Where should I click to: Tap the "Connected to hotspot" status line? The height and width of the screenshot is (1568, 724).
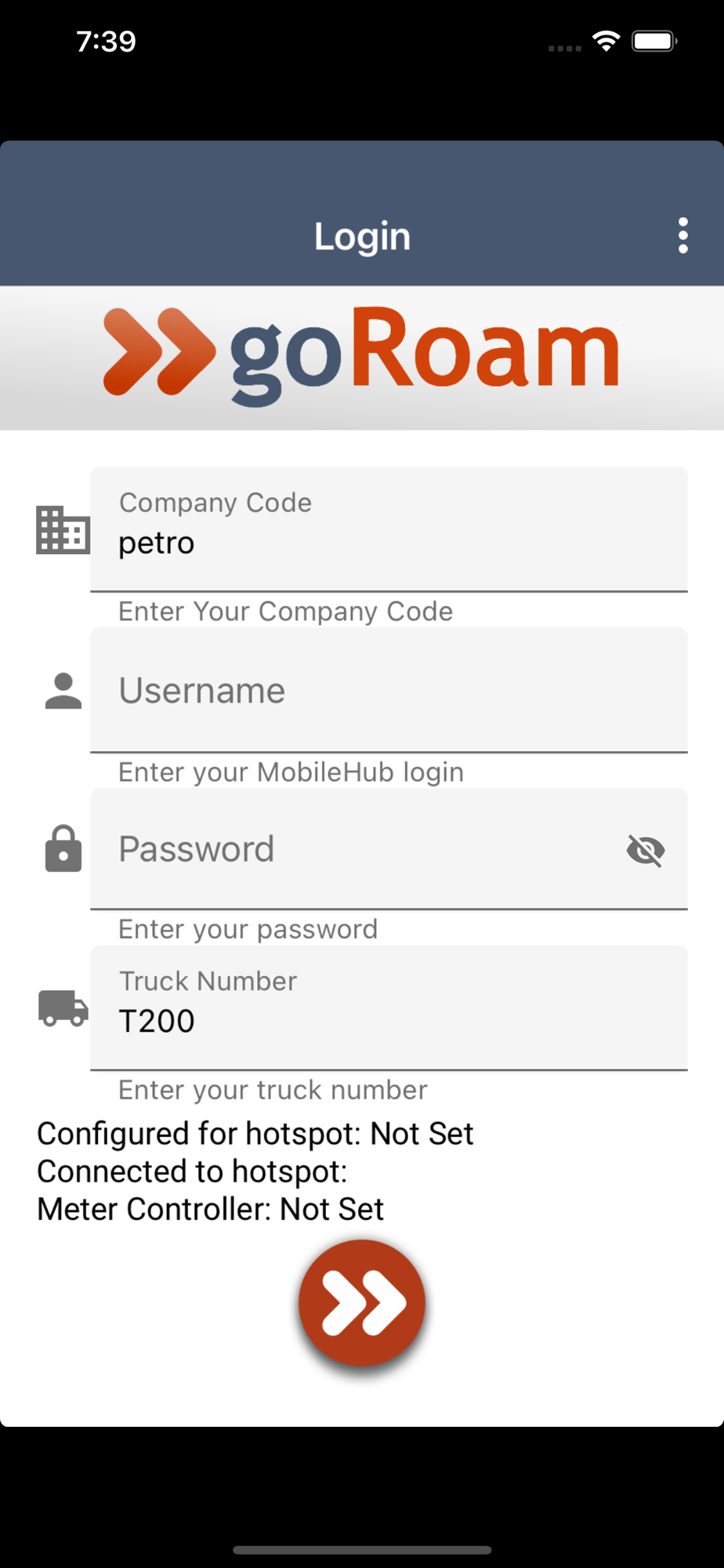192,1171
